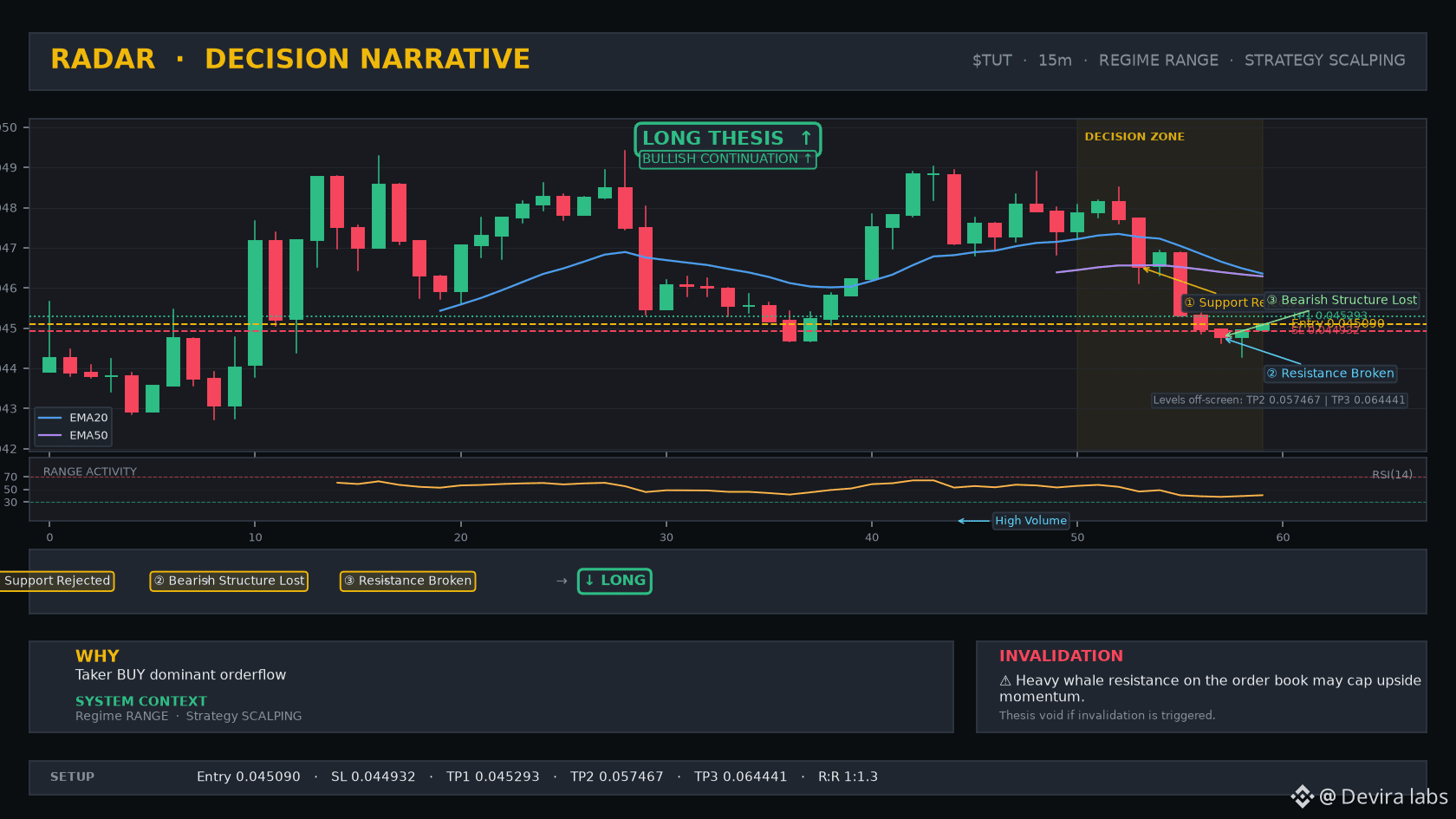Click the REGIME RANGE header text
Viewport: 1456px width, 819px height.
[x=1158, y=61]
